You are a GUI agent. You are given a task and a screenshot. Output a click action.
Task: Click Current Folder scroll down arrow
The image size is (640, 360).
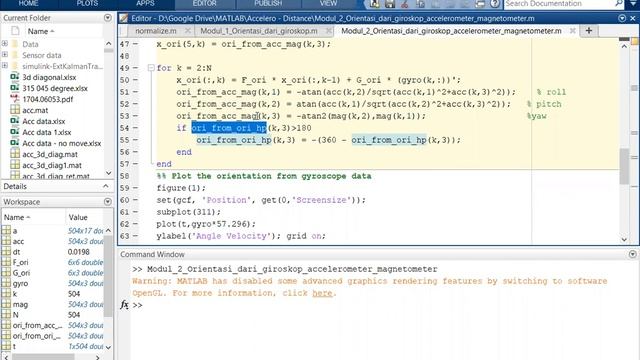pyautogui.click(x=108, y=173)
